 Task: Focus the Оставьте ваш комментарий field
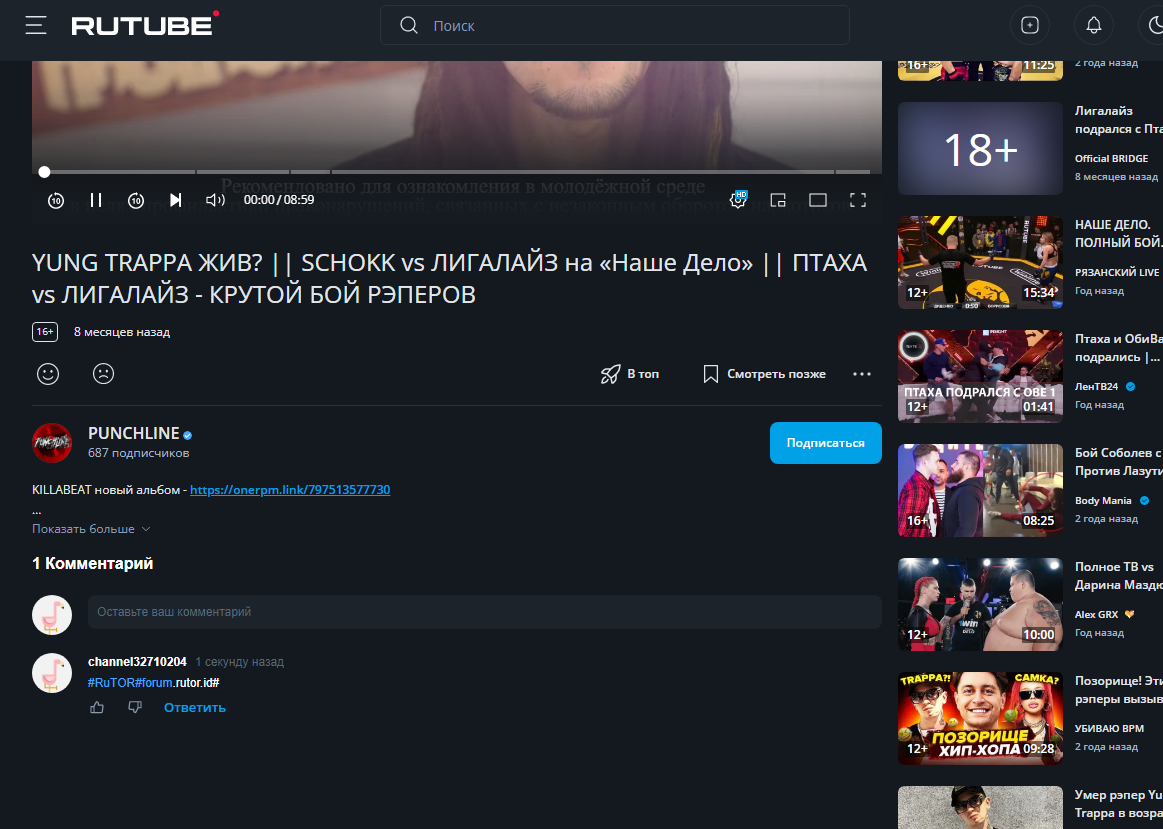click(x=484, y=612)
